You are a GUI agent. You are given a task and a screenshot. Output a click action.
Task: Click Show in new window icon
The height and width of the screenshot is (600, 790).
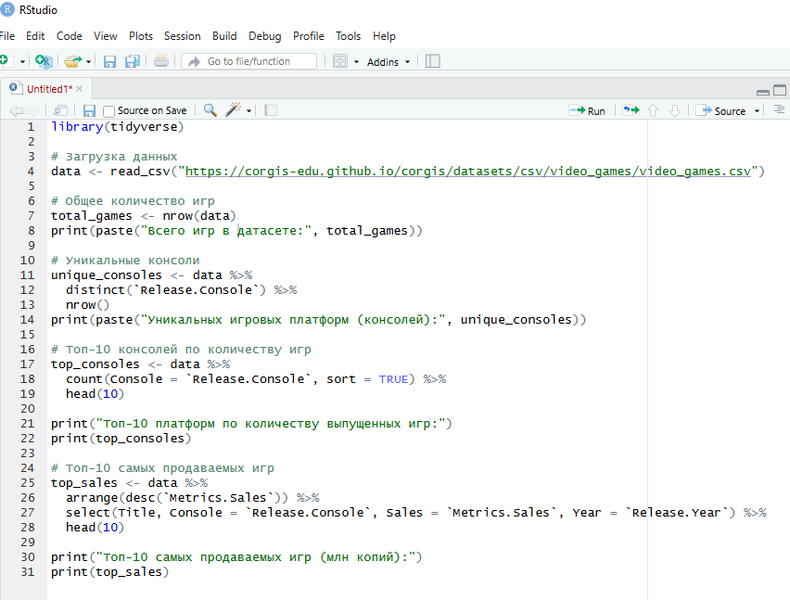pyautogui.click(x=60, y=110)
